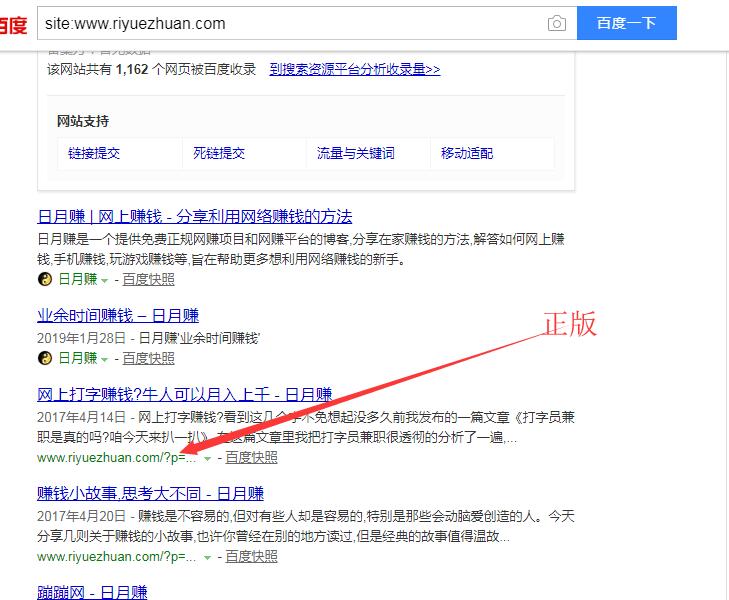Click the description text starting 日月赚是一个提供免费正规网赚项目

[301, 249]
